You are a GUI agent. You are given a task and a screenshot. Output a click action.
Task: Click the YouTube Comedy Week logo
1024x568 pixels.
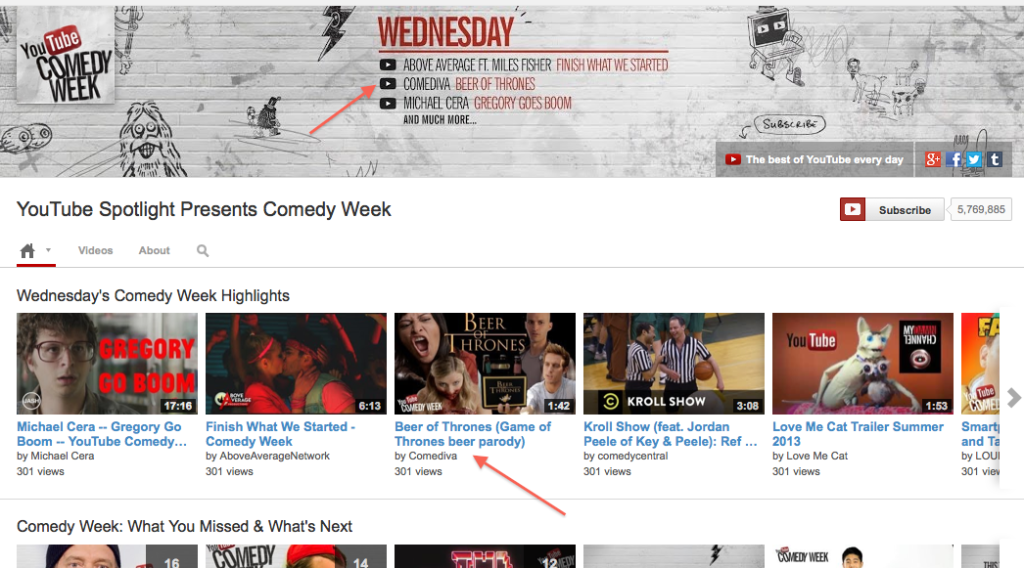(x=65, y=55)
